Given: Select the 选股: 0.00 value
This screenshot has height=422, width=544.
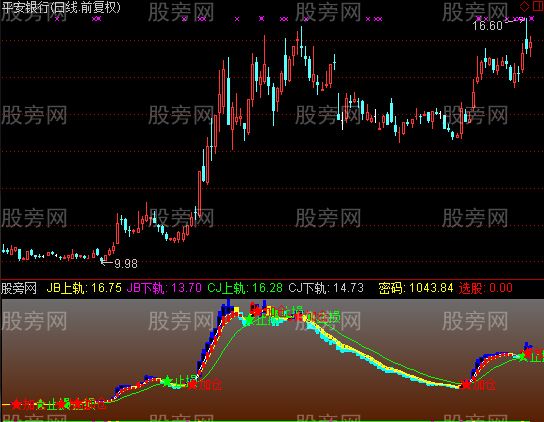Looking at the screenshot, I should click(x=485, y=288).
